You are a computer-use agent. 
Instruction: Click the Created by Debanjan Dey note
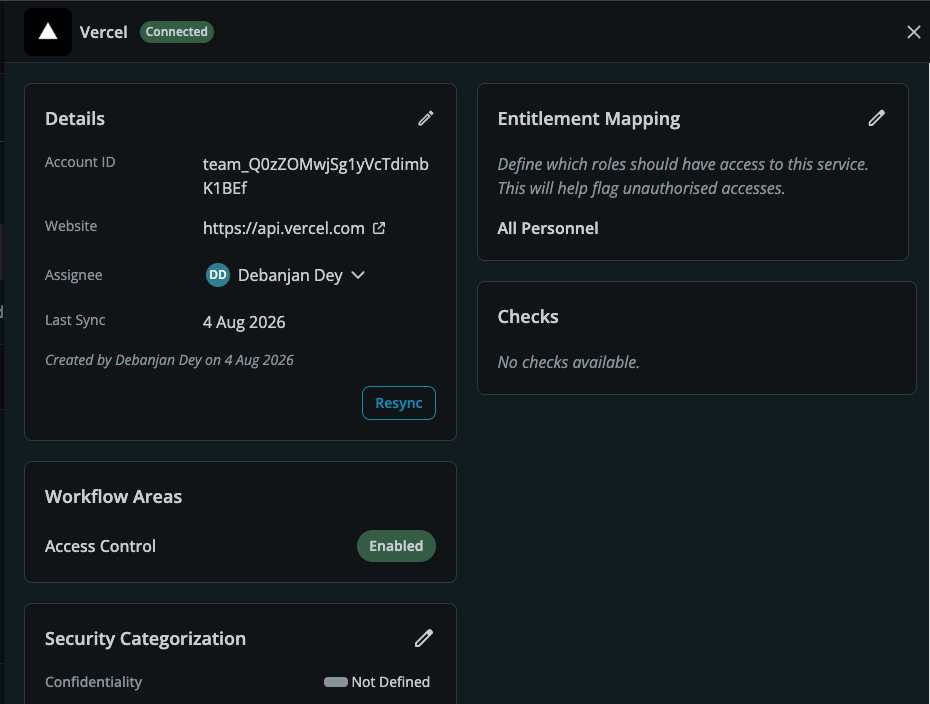[169, 360]
